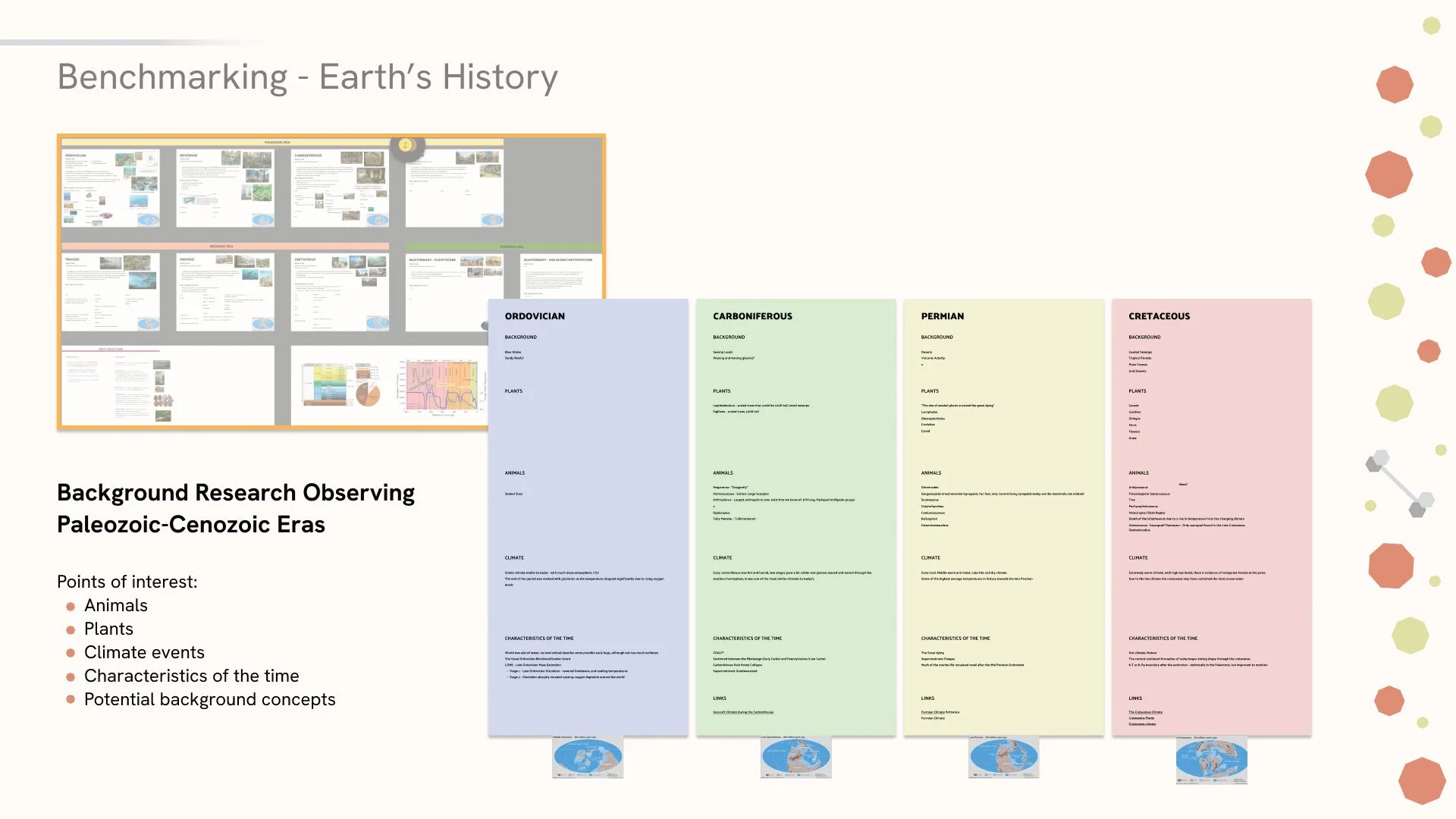The width and height of the screenshot is (1456, 819).
Task: Open The Cretaceous Climate link
Action: (x=1145, y=712)
